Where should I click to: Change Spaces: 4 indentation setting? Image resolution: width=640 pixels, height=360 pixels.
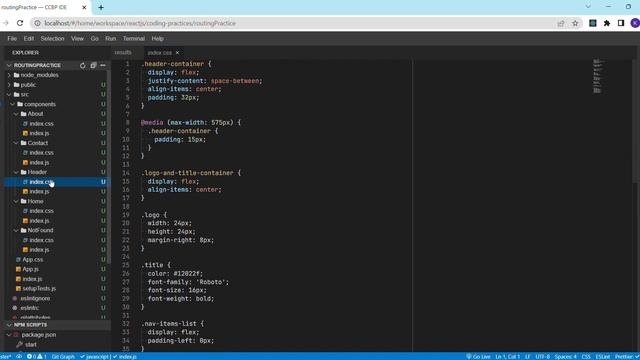(x=566, y=357)
